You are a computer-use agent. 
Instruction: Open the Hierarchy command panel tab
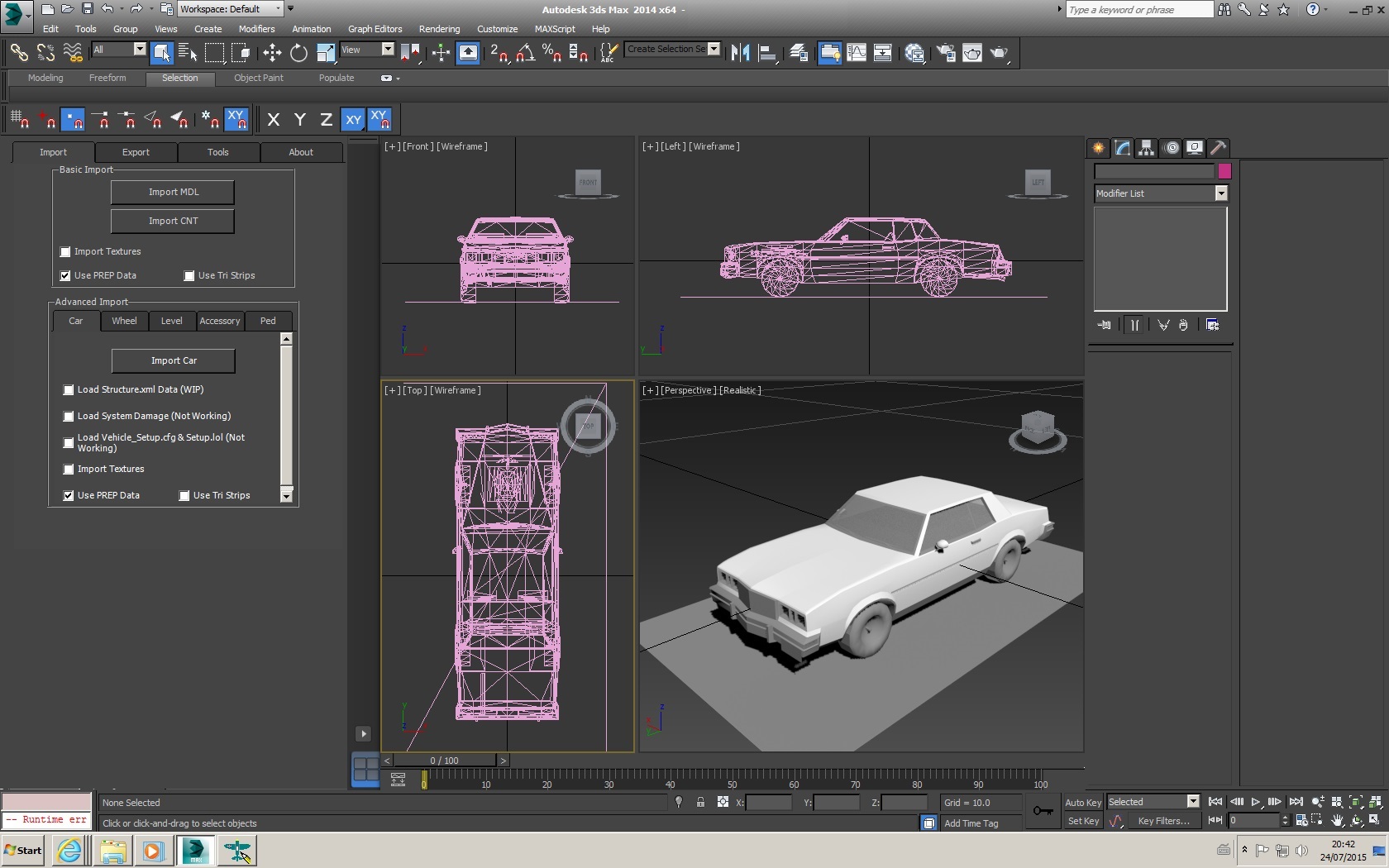[x=1146, y=148]
